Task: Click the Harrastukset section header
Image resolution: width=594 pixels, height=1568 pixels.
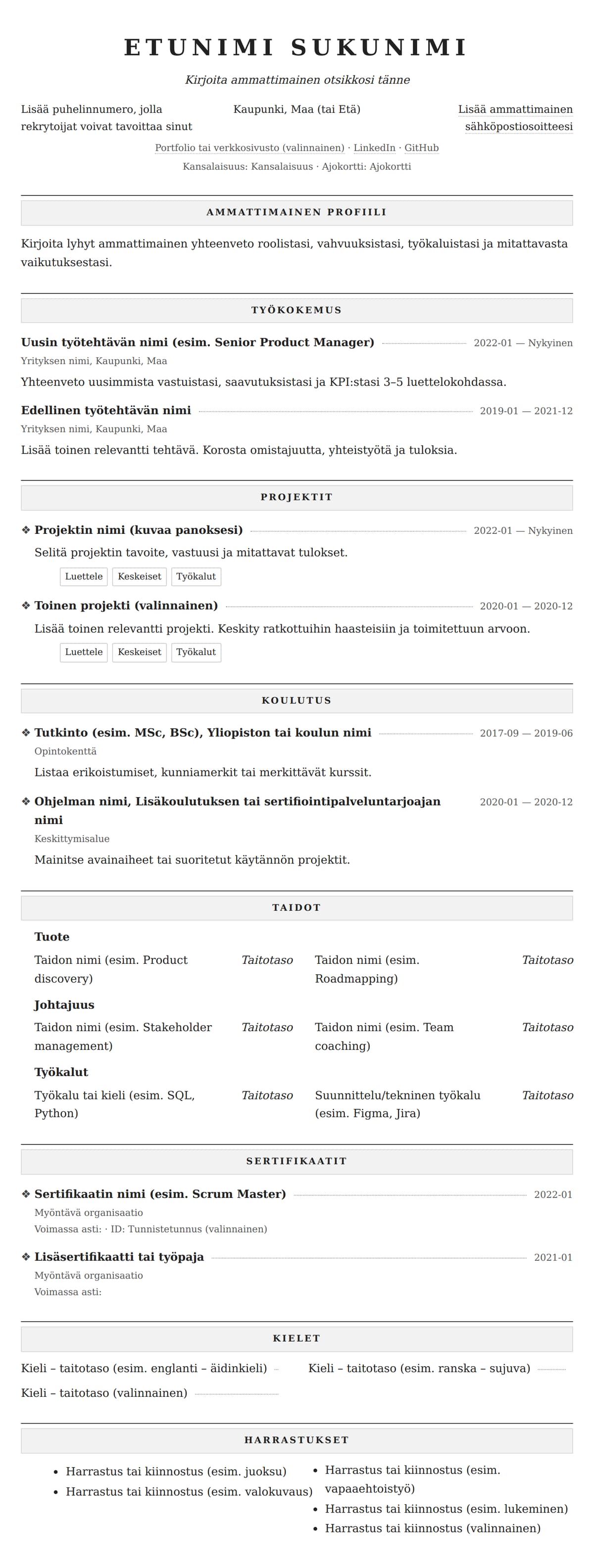Action: pyautogui.click(x=297, y=1440)
